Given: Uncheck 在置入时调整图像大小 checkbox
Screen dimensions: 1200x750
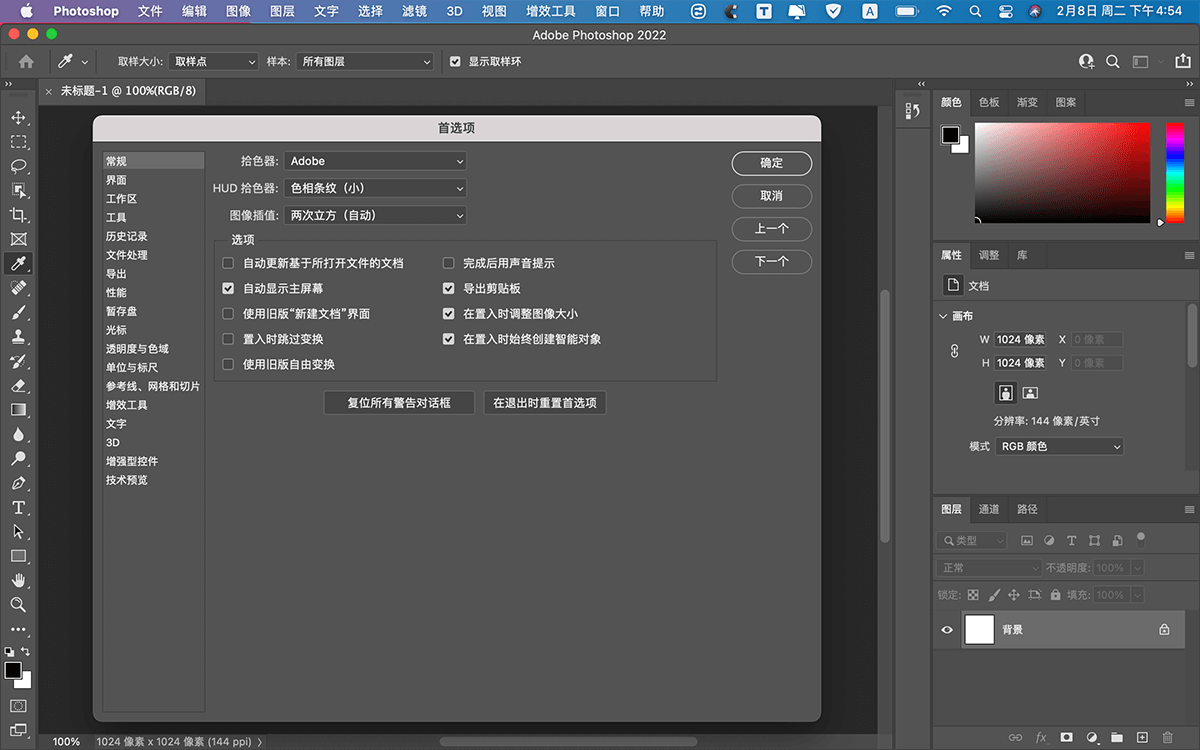Looking at the screenshot, I should pyautogui.click(x=449, y=313).
